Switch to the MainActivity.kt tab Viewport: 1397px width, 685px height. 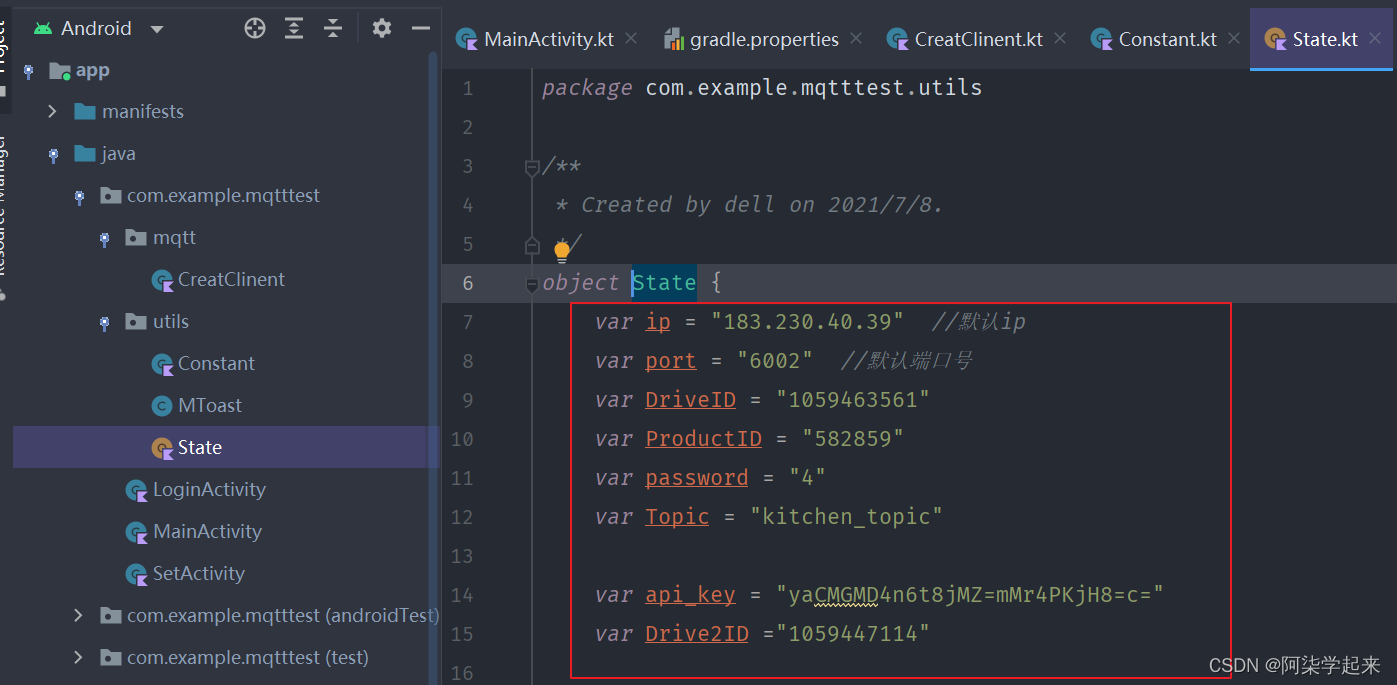tap(548, 39)
